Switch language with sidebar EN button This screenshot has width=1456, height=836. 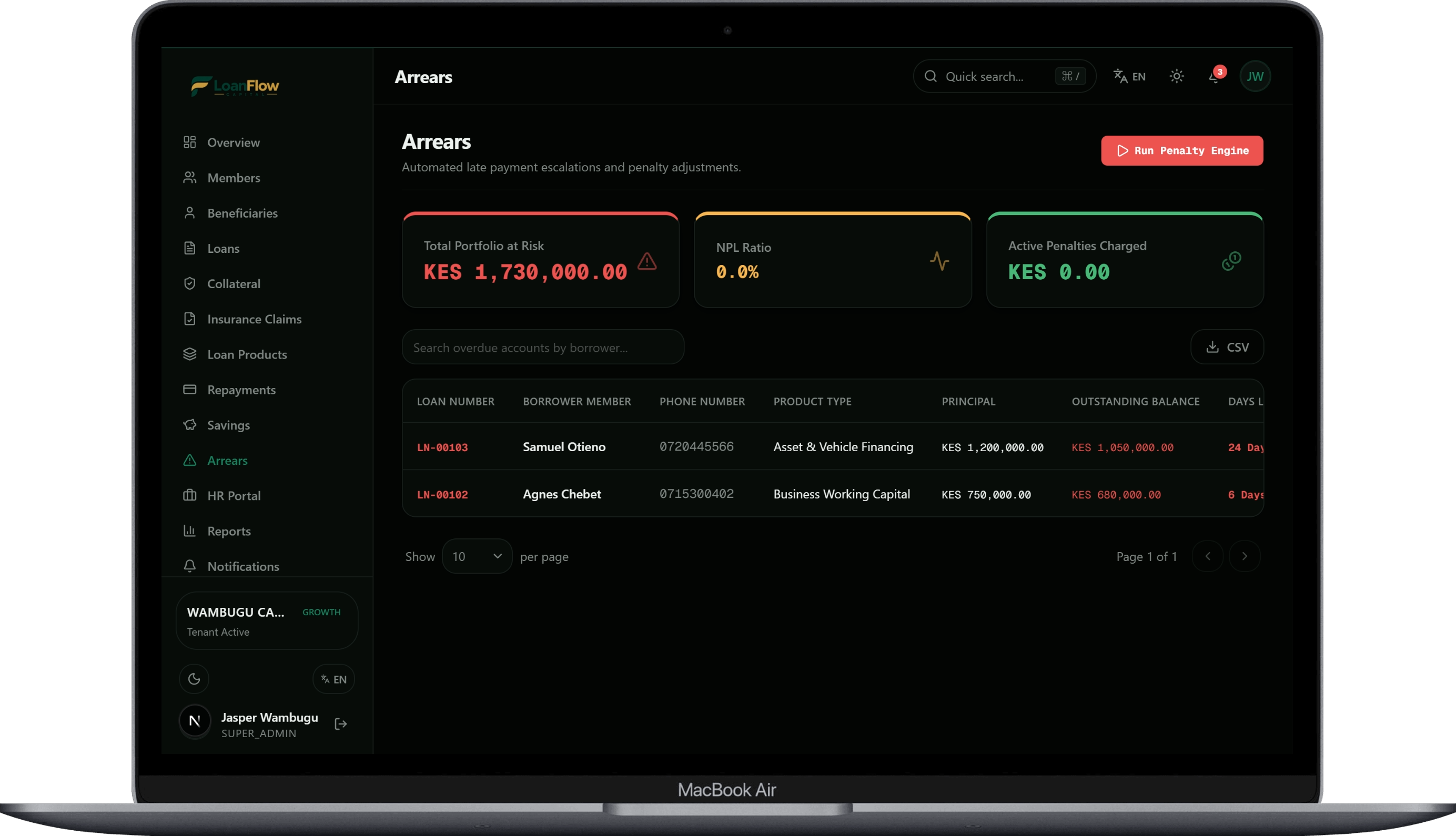[x=333, y=679]
